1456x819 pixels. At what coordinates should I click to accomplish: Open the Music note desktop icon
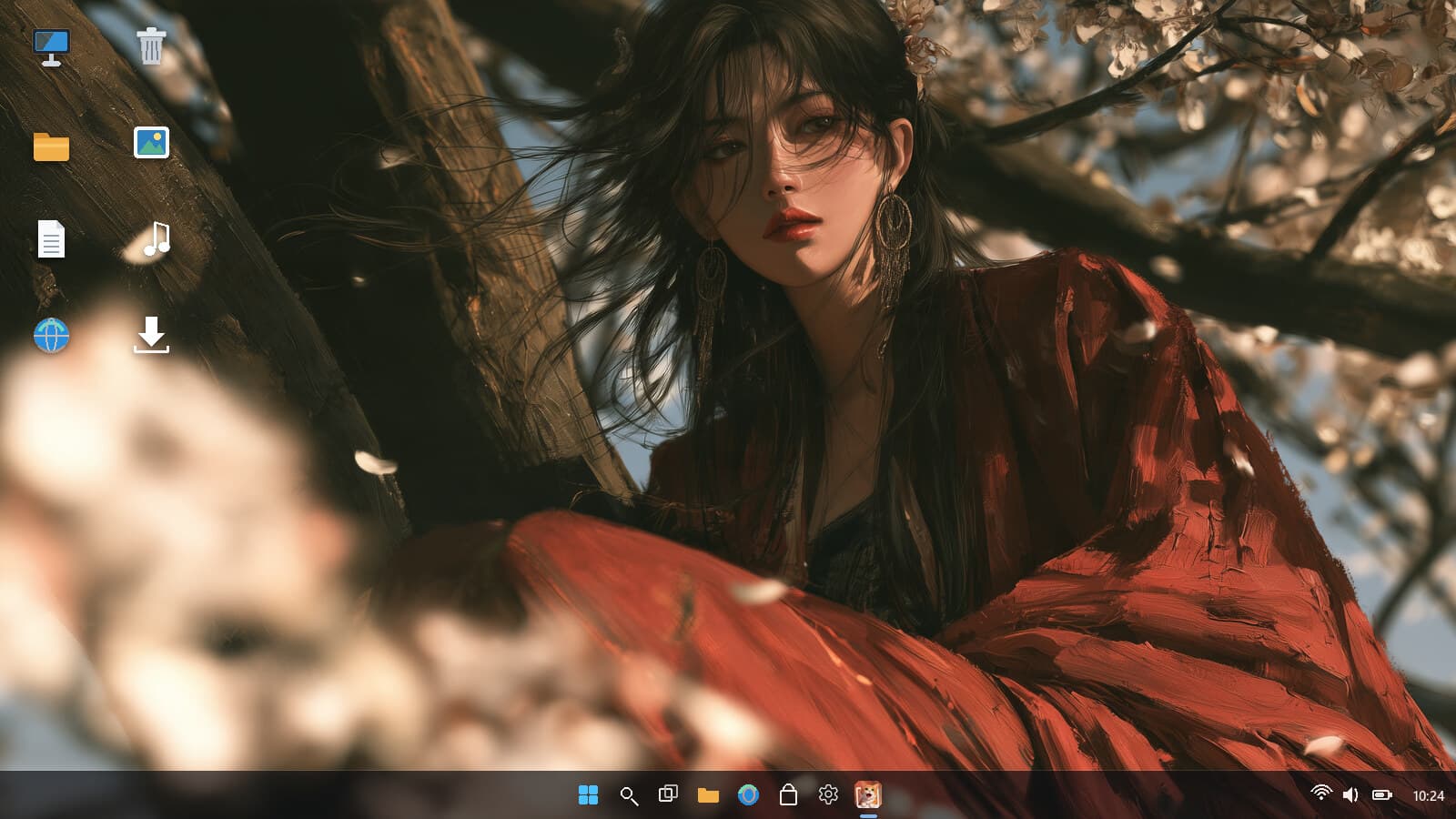[x=157, y=239]
